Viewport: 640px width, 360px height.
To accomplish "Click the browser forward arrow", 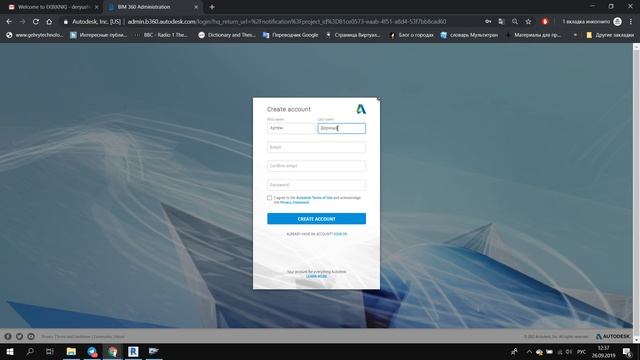I will pos(22,22).
